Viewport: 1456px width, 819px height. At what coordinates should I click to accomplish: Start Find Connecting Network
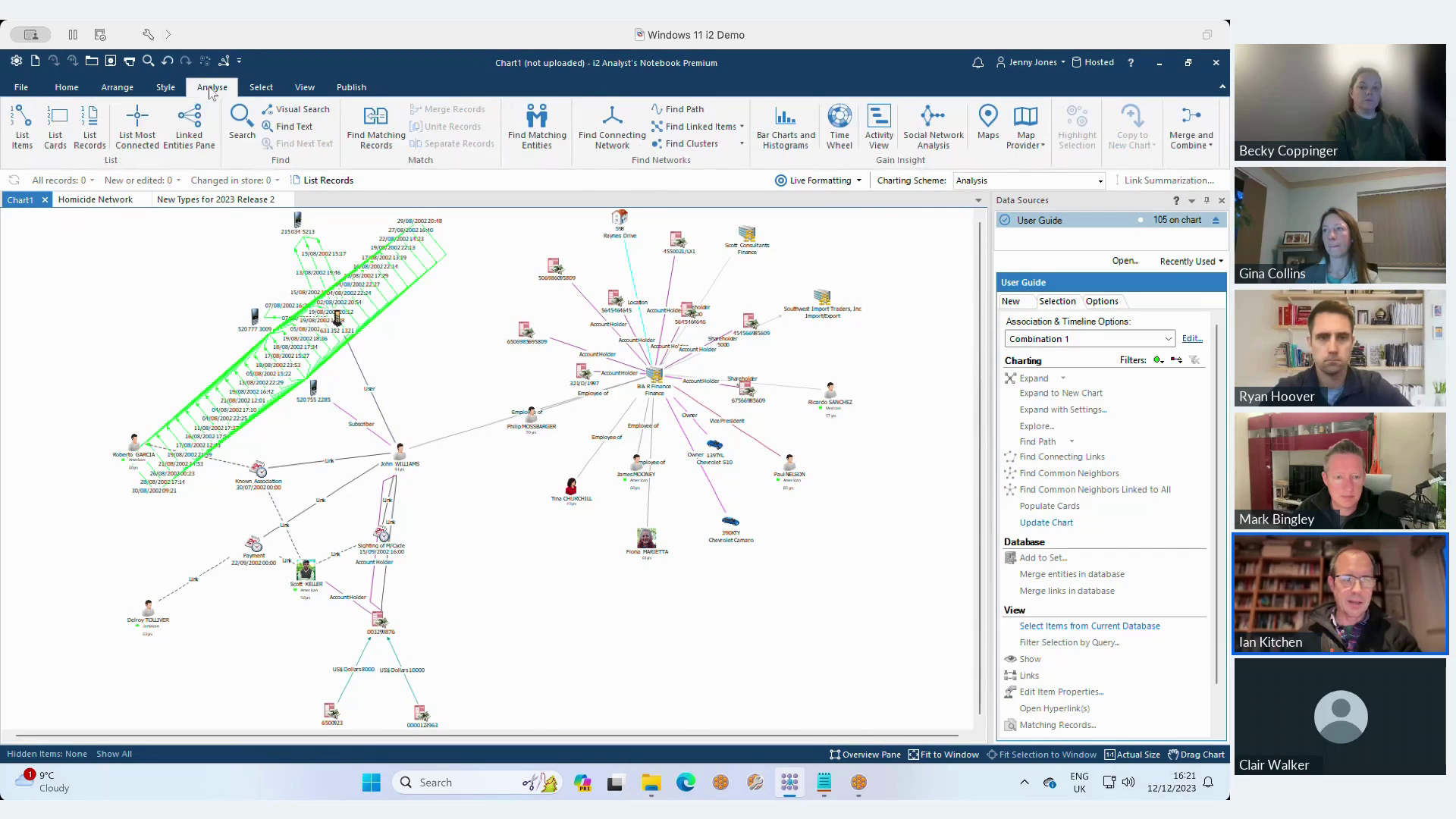click(x=612, y=127)
